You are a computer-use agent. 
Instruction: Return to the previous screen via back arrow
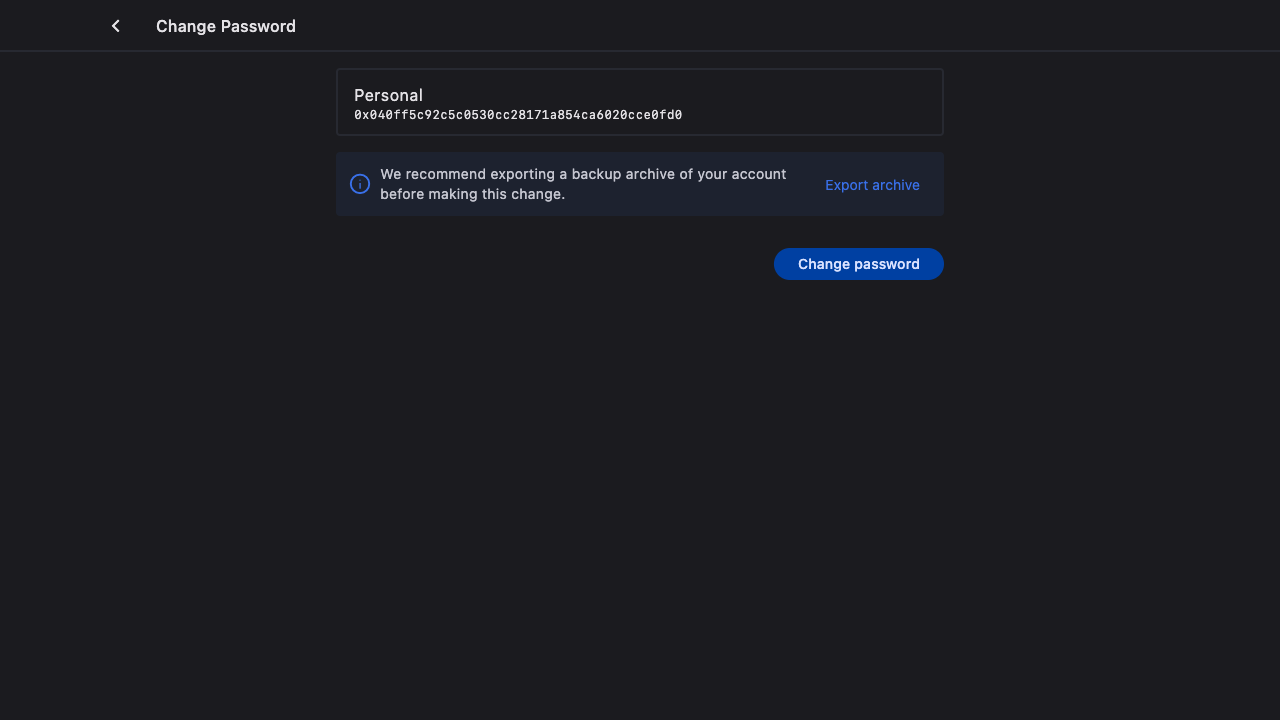[x=116, y=26]
